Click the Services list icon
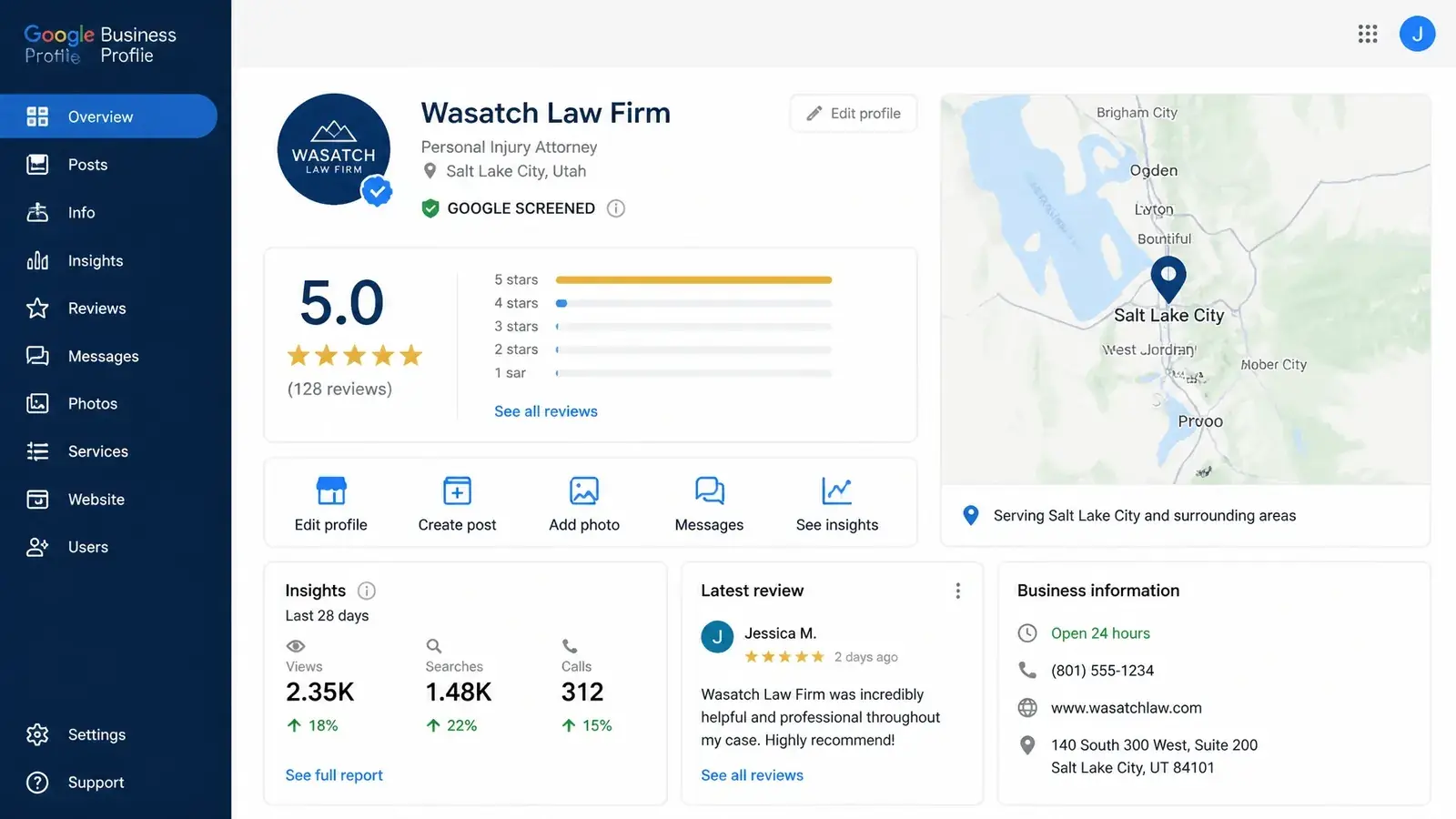Image resolution: width=1456 pixels, height=819 pixels. (37, 451)
